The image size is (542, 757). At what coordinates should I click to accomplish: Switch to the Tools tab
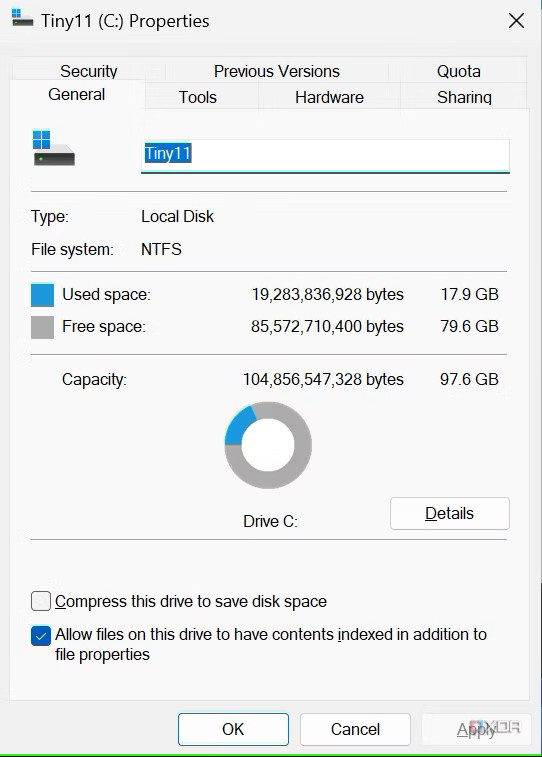[x=198, y=97]
